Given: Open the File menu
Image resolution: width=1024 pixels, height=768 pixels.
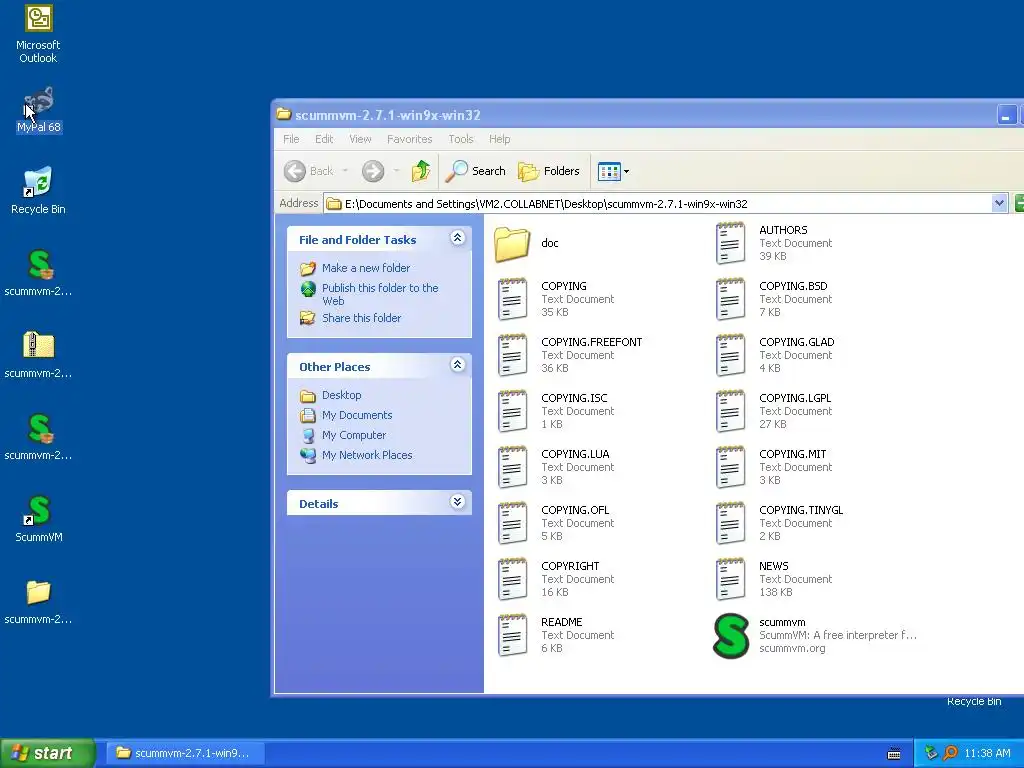Looking at the screenshot, I should pos(291,139).
